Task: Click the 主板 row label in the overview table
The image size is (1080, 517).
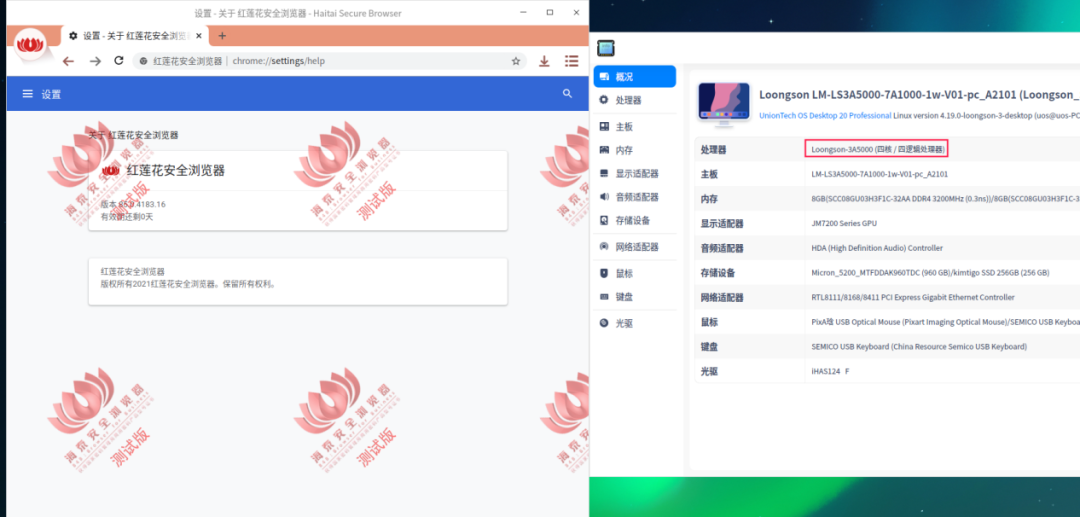Action: point(709,174)
